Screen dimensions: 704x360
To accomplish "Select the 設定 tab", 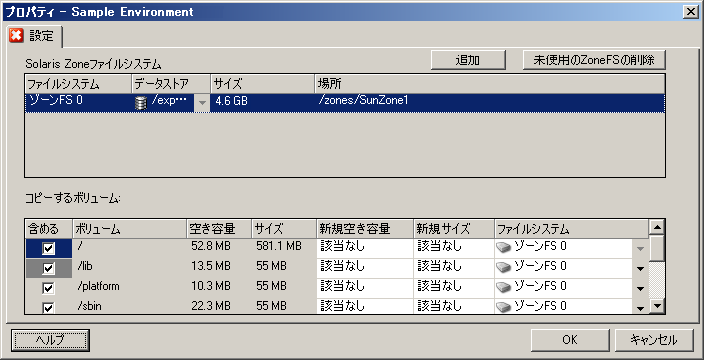I will [34, 36].
